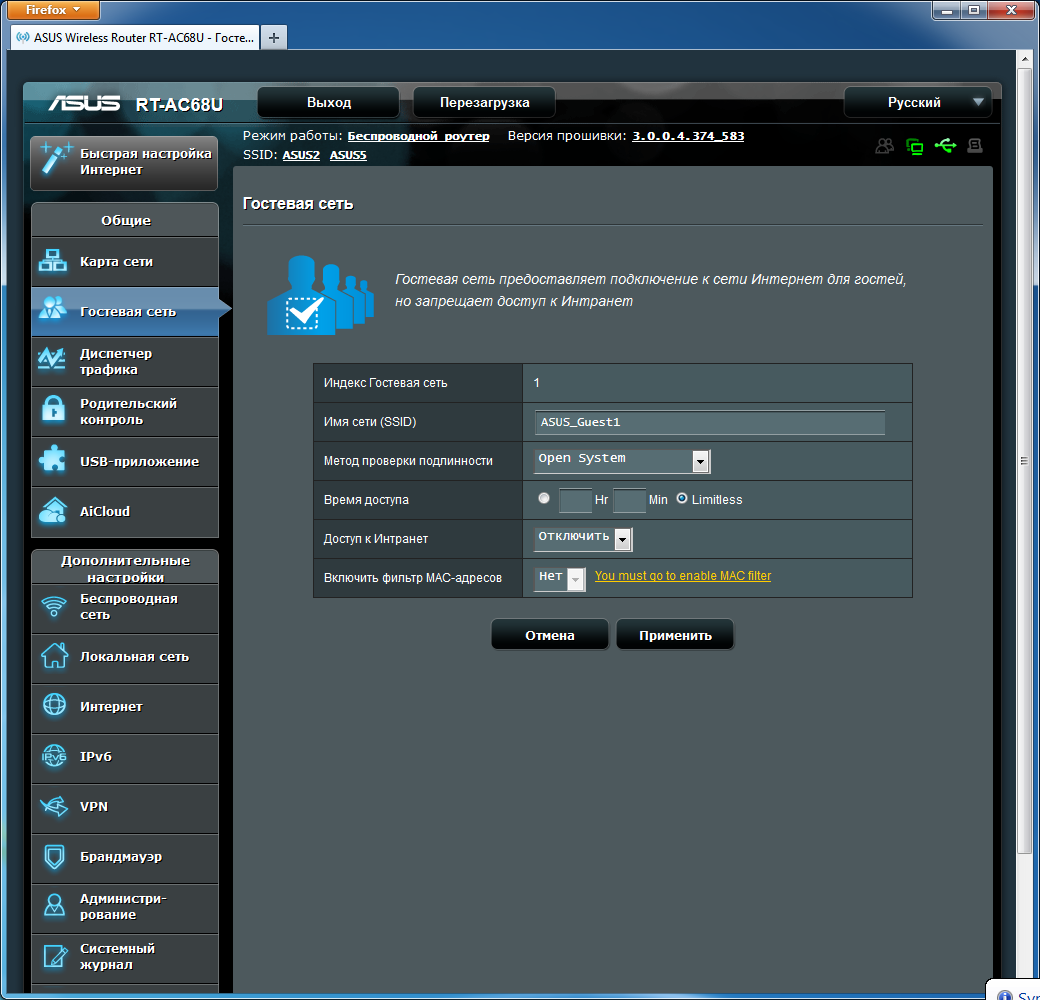The width and height of the screenshot is (1040, 1000).
Task: Click the SSID field containing ASUS_Guest1
Action: coord(710,422)
